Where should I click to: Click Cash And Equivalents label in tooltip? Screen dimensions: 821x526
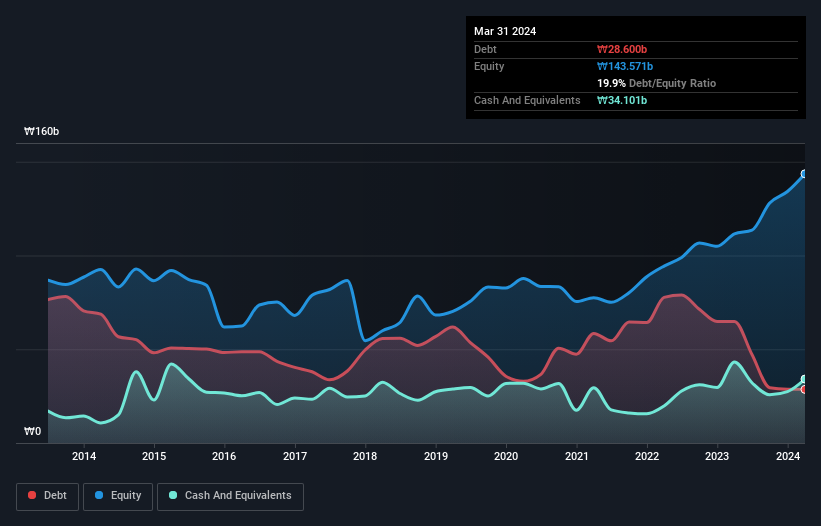pos(527,100)
